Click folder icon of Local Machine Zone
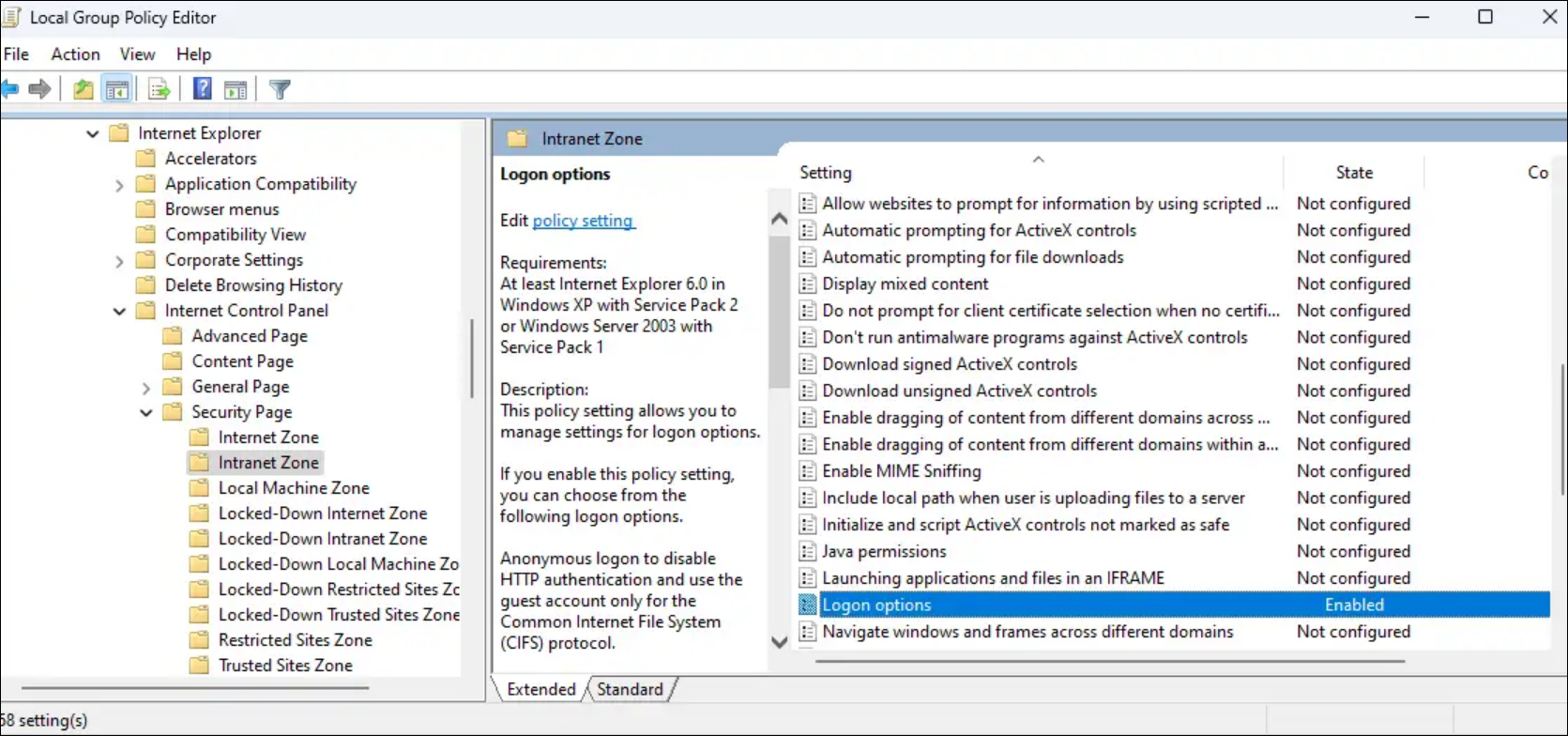Image resolution: width=1568 pixels, height=736 pixels. [199, 488]
